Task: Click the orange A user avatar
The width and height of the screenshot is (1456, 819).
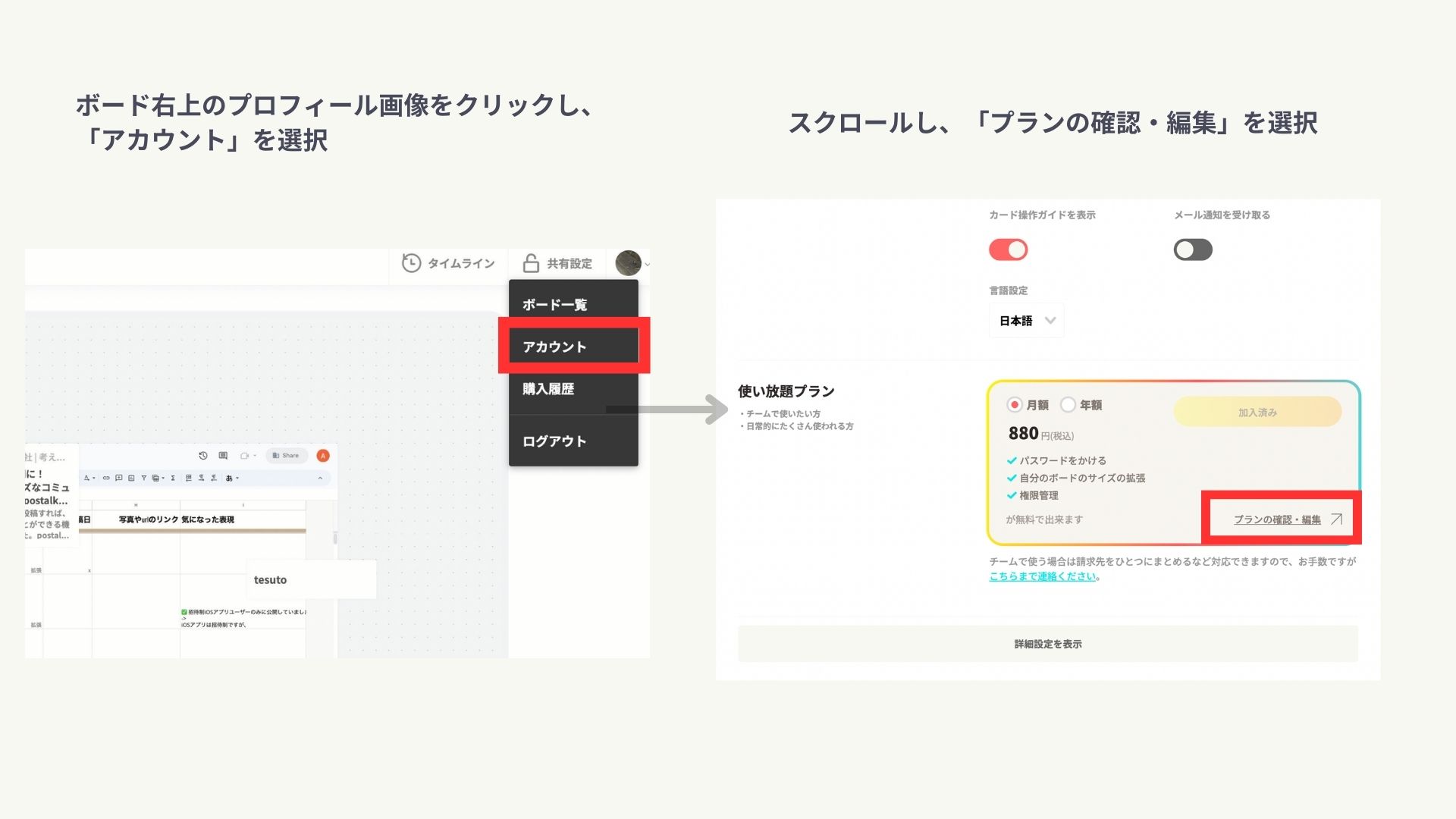Action: [323, 456]
